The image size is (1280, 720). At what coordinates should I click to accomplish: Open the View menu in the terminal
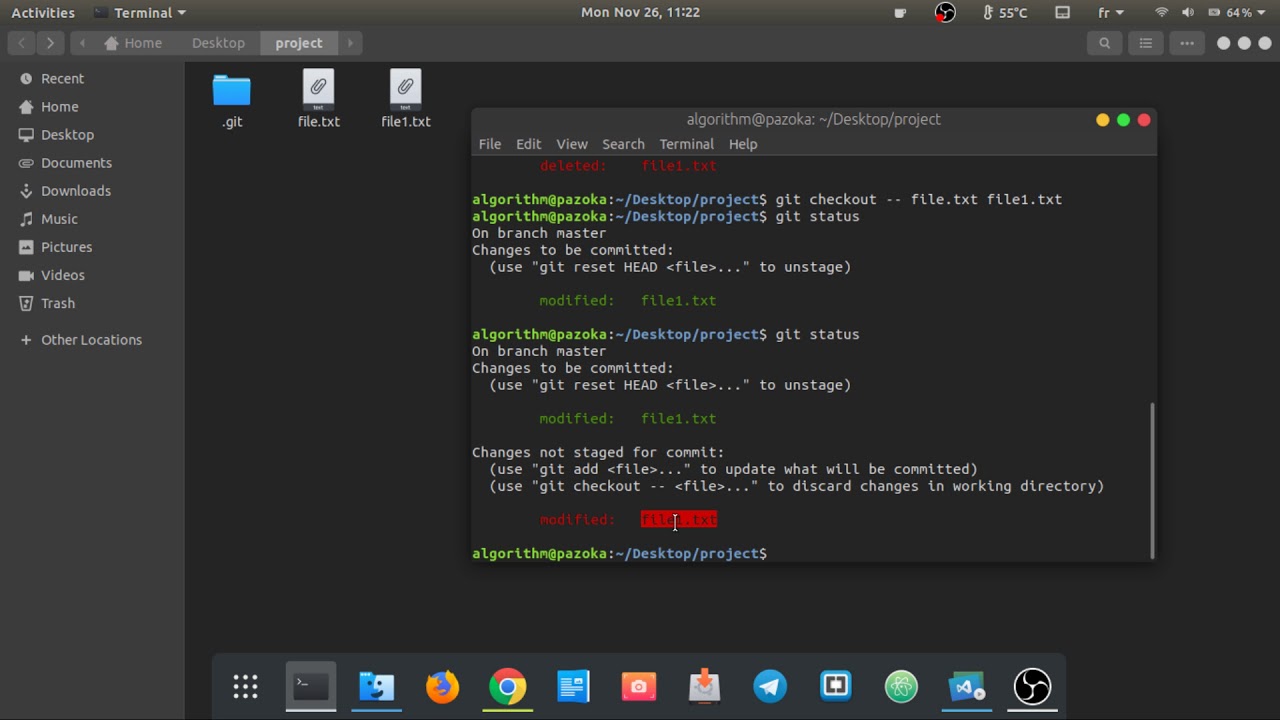pyautogui.click(x=572, y=144)
